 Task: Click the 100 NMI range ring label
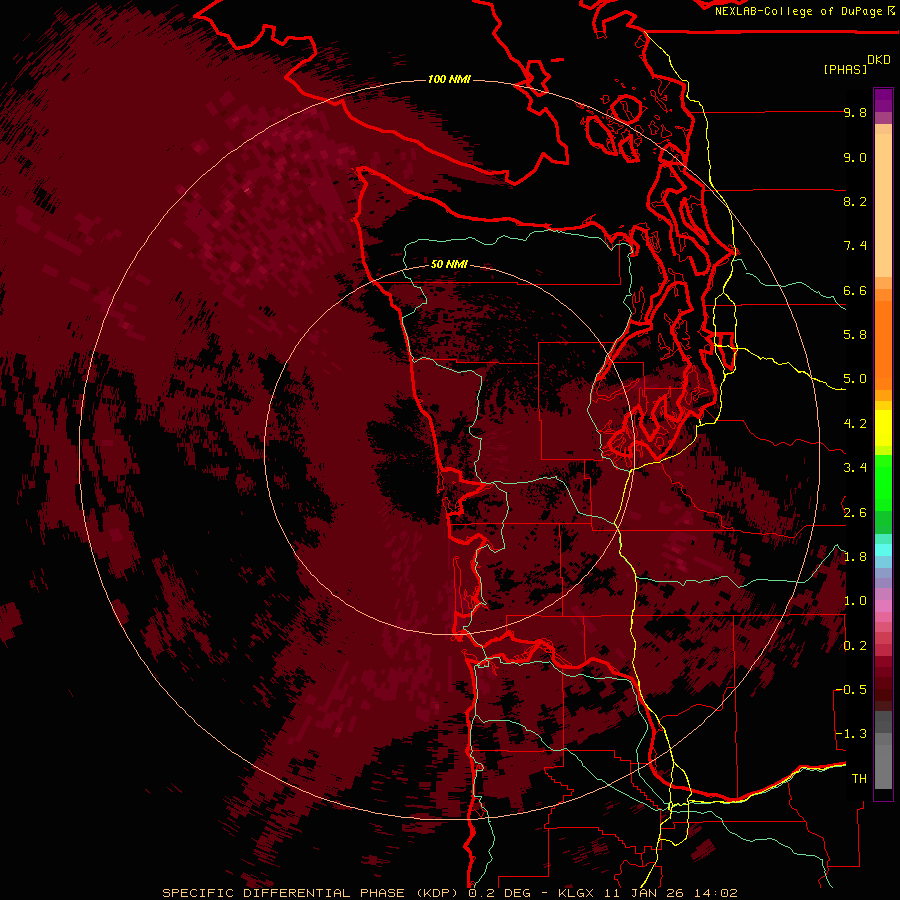[x=449, y=79]
